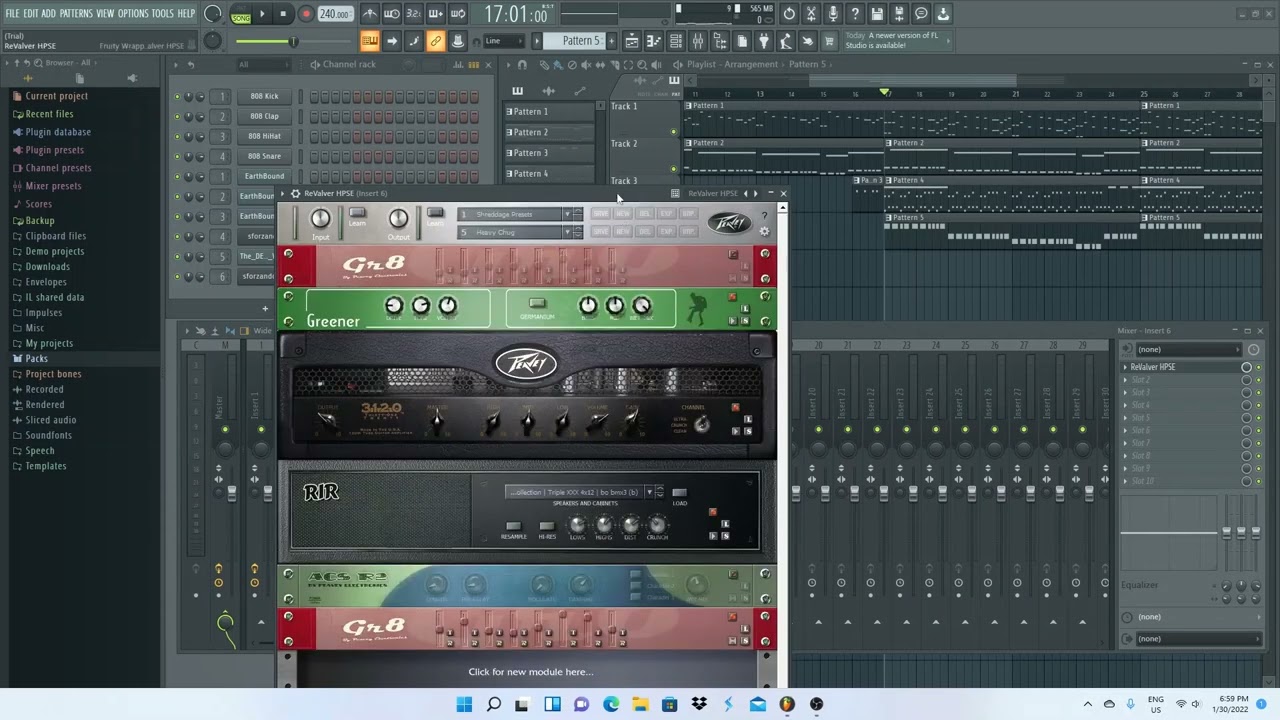
Task: Select the 808 Clap channel button
Action: [x=264, y=116]
